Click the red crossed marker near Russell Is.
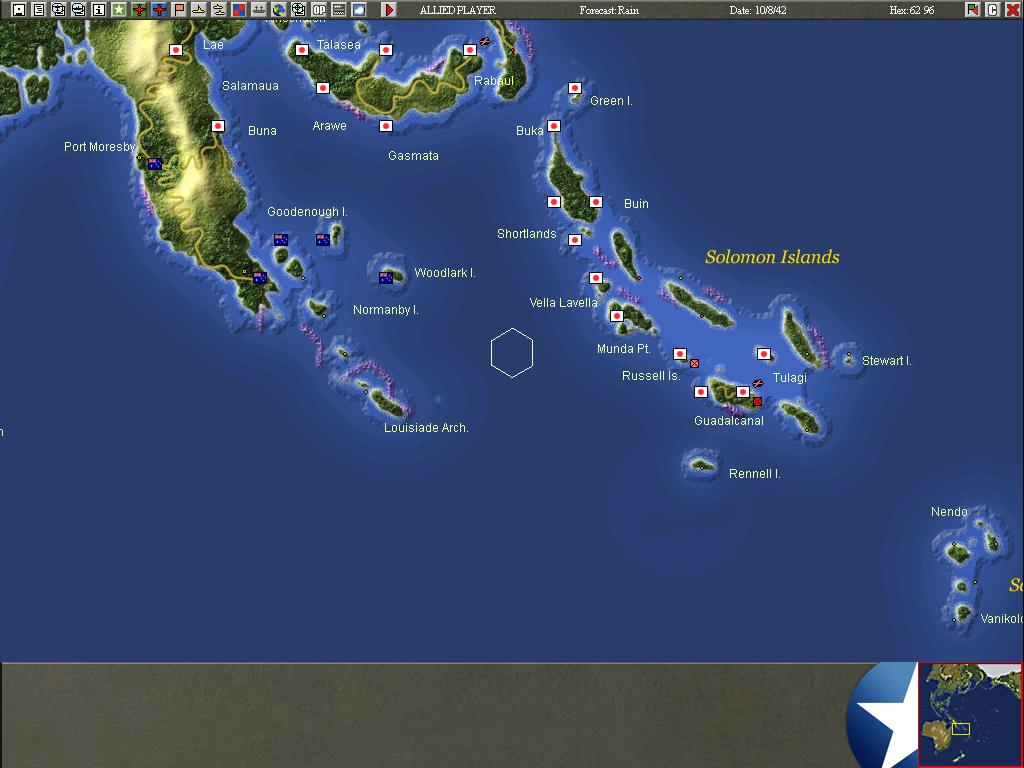1024x768 pixels. (x=694, y=363)
